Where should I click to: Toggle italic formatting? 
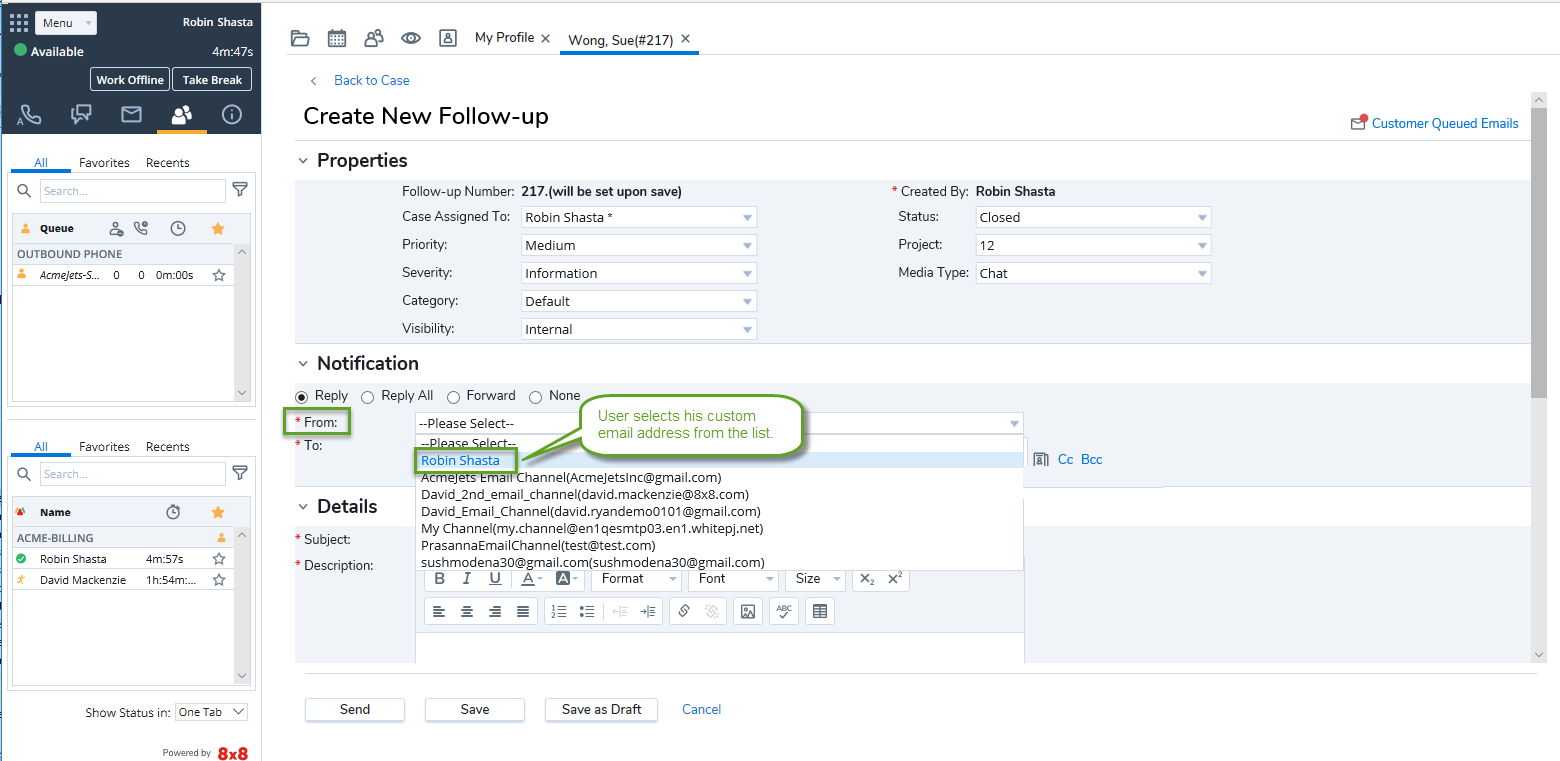point(467,579)
